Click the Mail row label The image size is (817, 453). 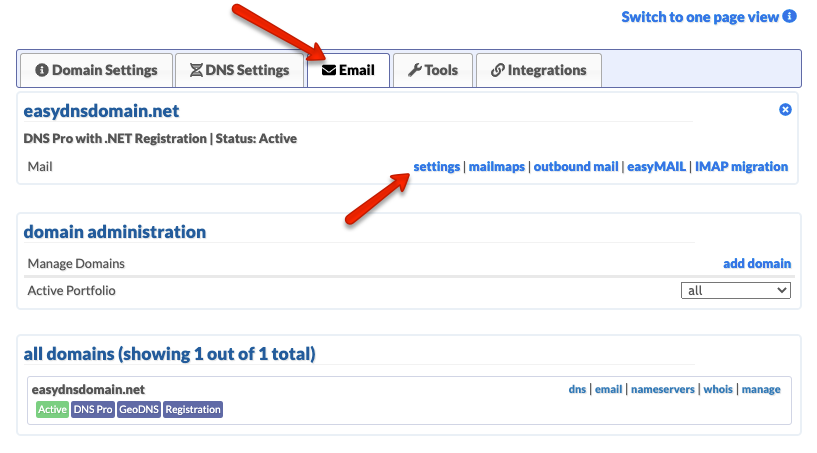[40, 167]
